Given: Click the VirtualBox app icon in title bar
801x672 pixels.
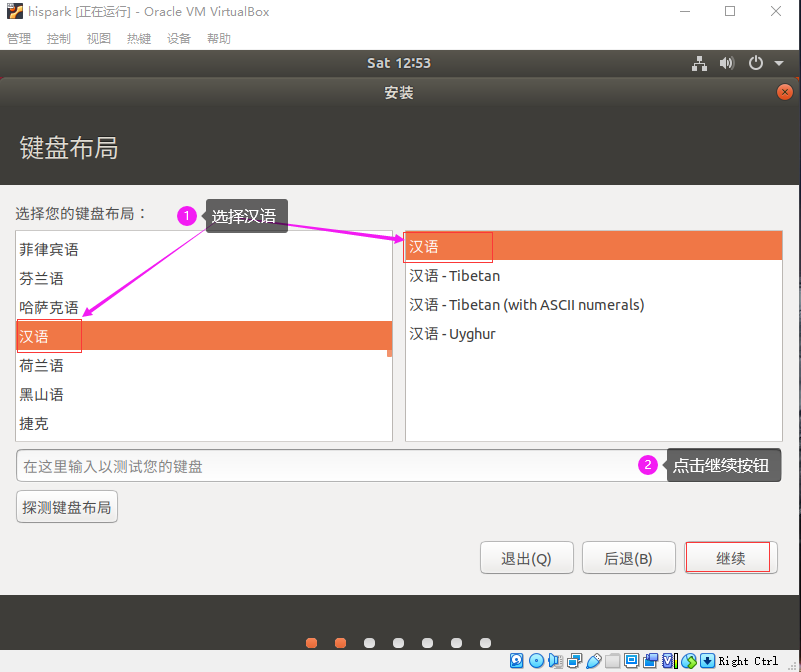Looking at the screenshot, I should click(x=15, y=11).
